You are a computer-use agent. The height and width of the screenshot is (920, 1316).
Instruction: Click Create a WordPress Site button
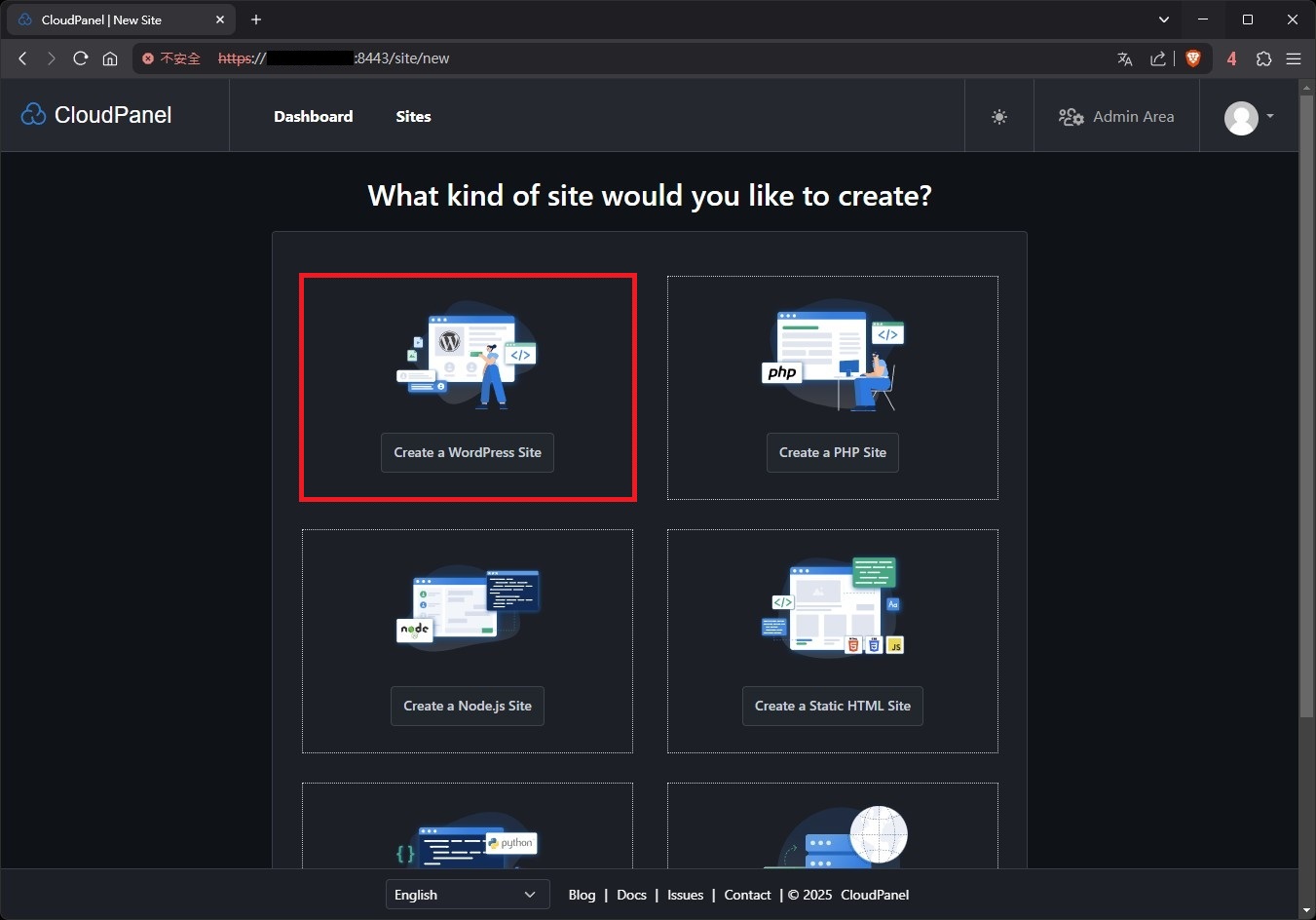tap(468, 452)
